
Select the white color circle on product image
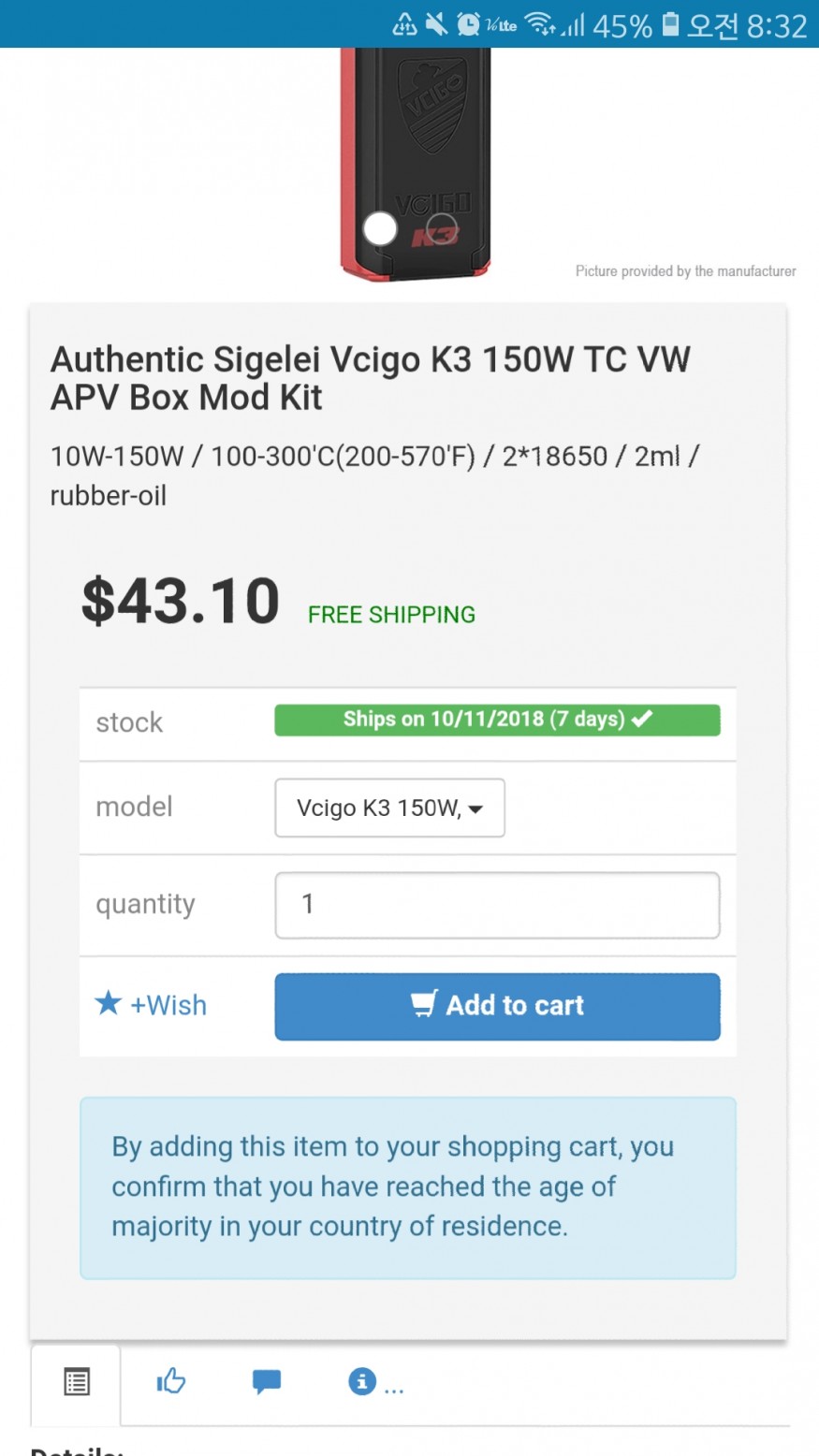coord(380,229)
